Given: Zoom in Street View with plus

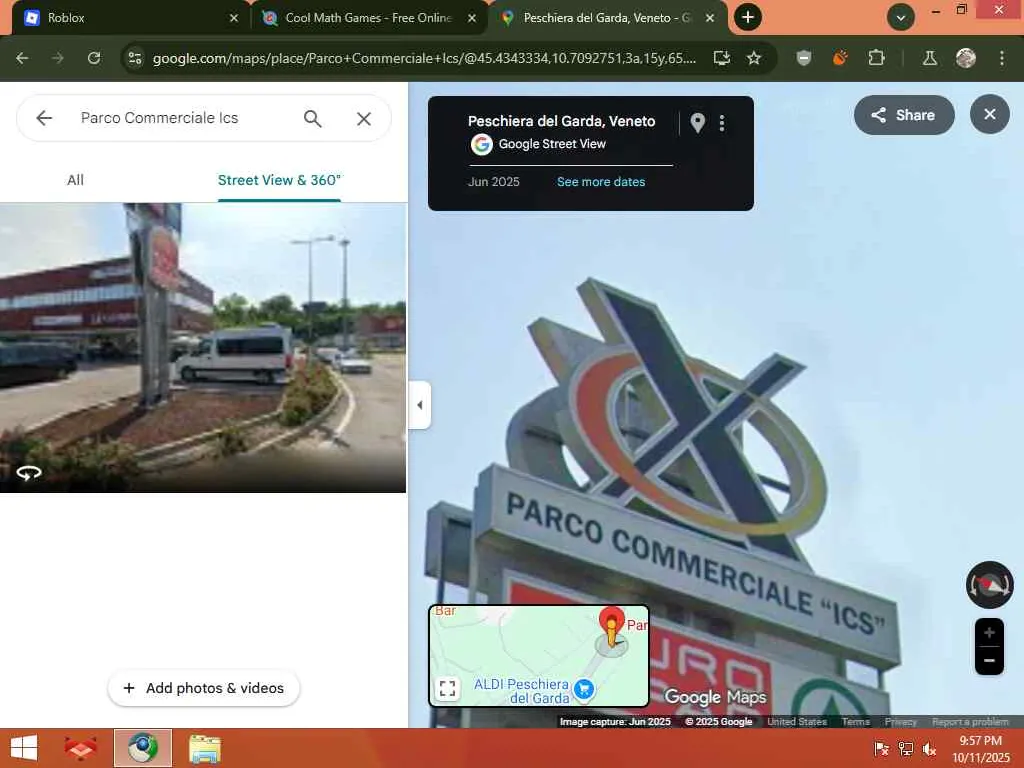Looking at the screenshot, I should click(989, 632).
